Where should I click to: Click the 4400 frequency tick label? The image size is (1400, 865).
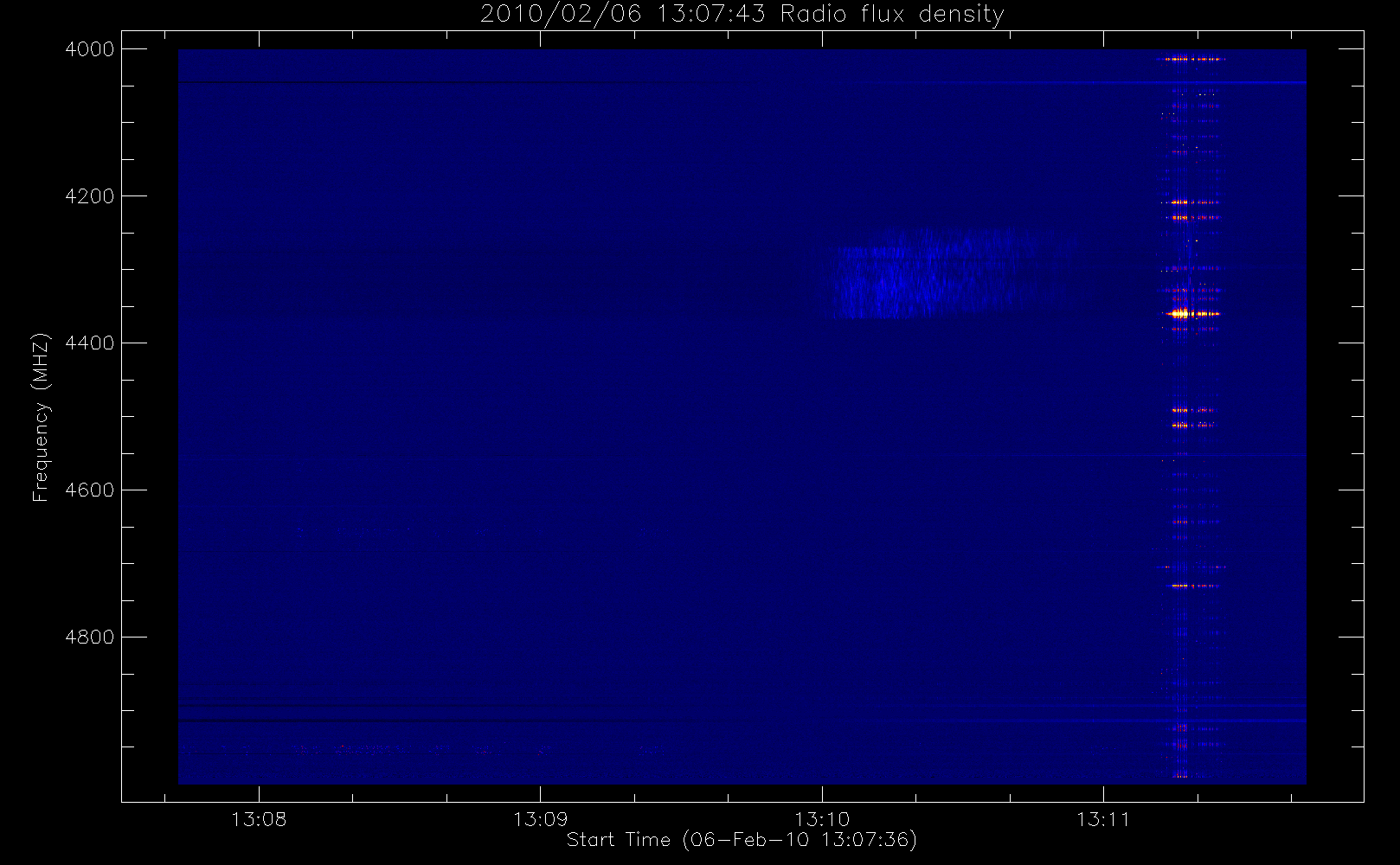coord(90,343)
